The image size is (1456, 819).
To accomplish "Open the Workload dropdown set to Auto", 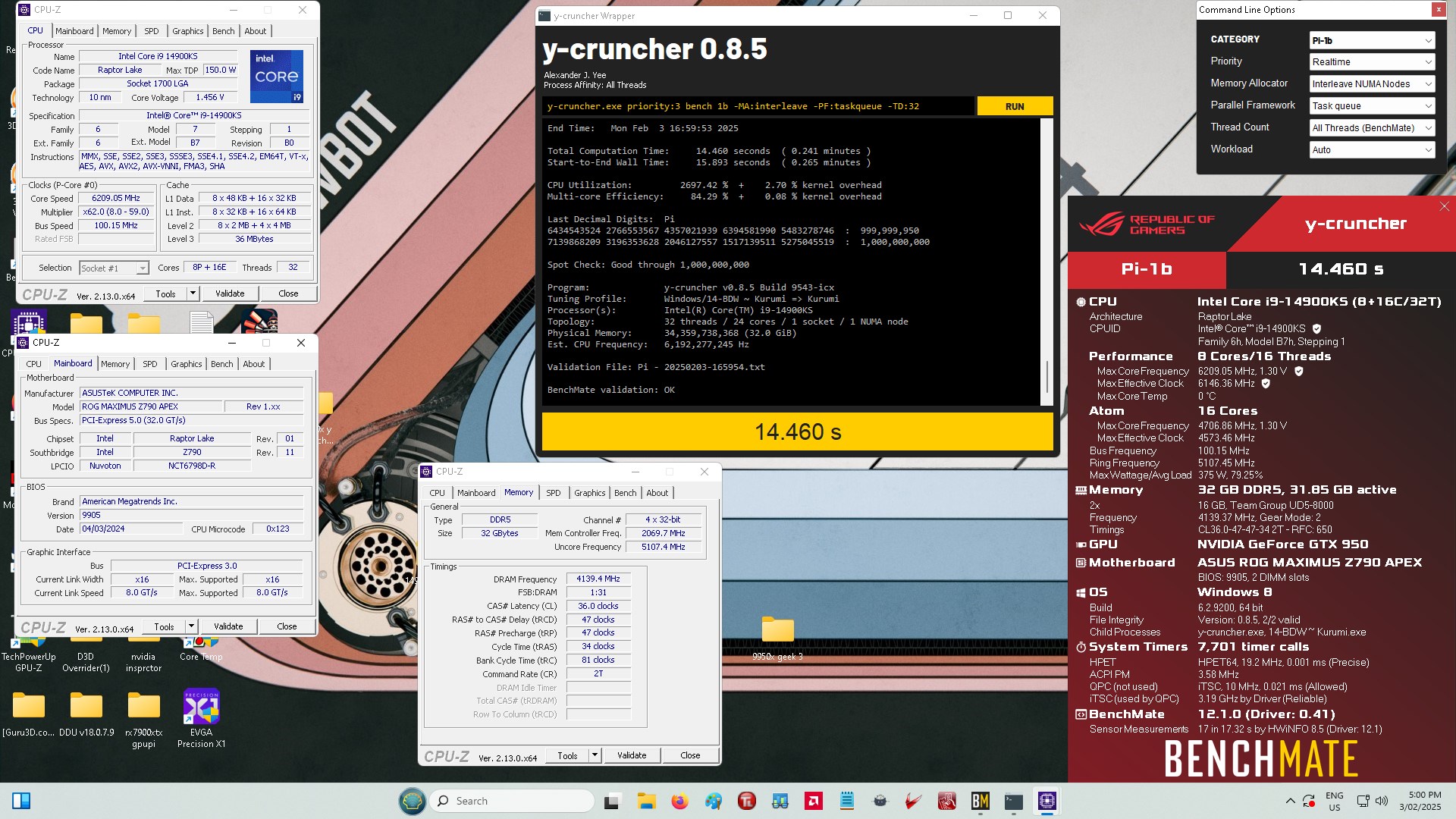I will tap(1372, 150).
